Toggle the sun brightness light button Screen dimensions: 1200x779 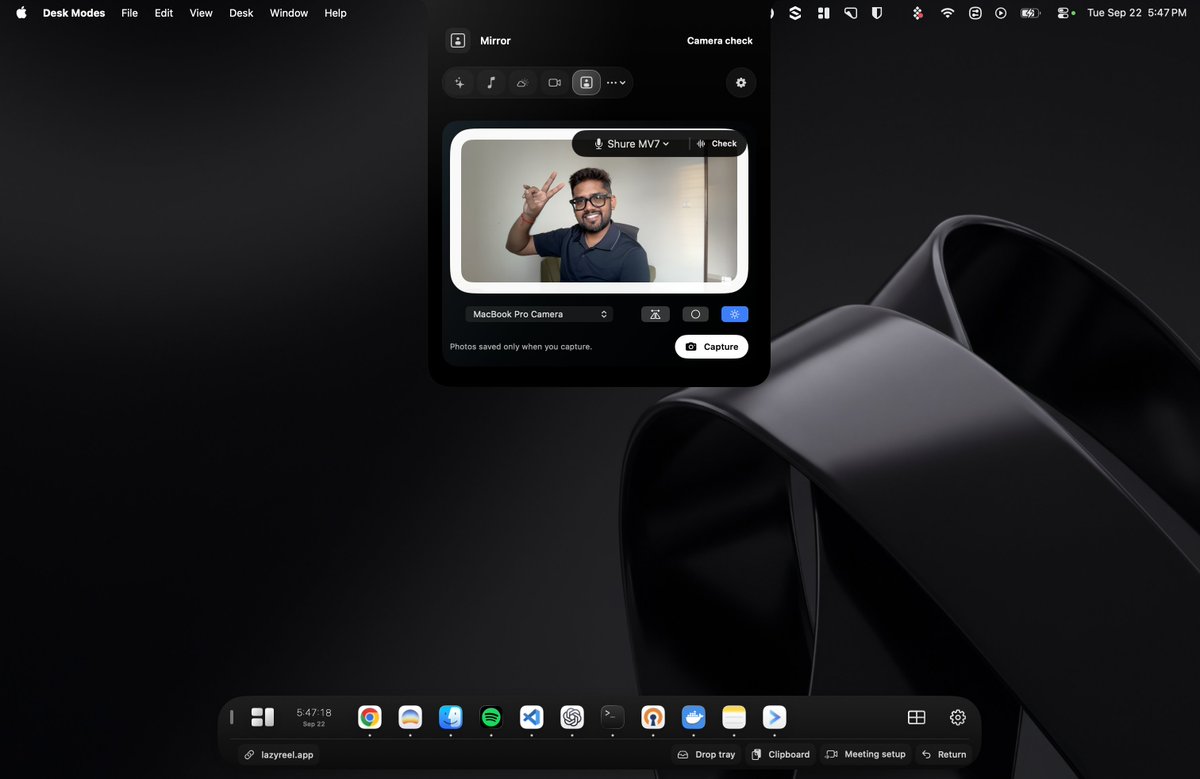click(735, 314)
